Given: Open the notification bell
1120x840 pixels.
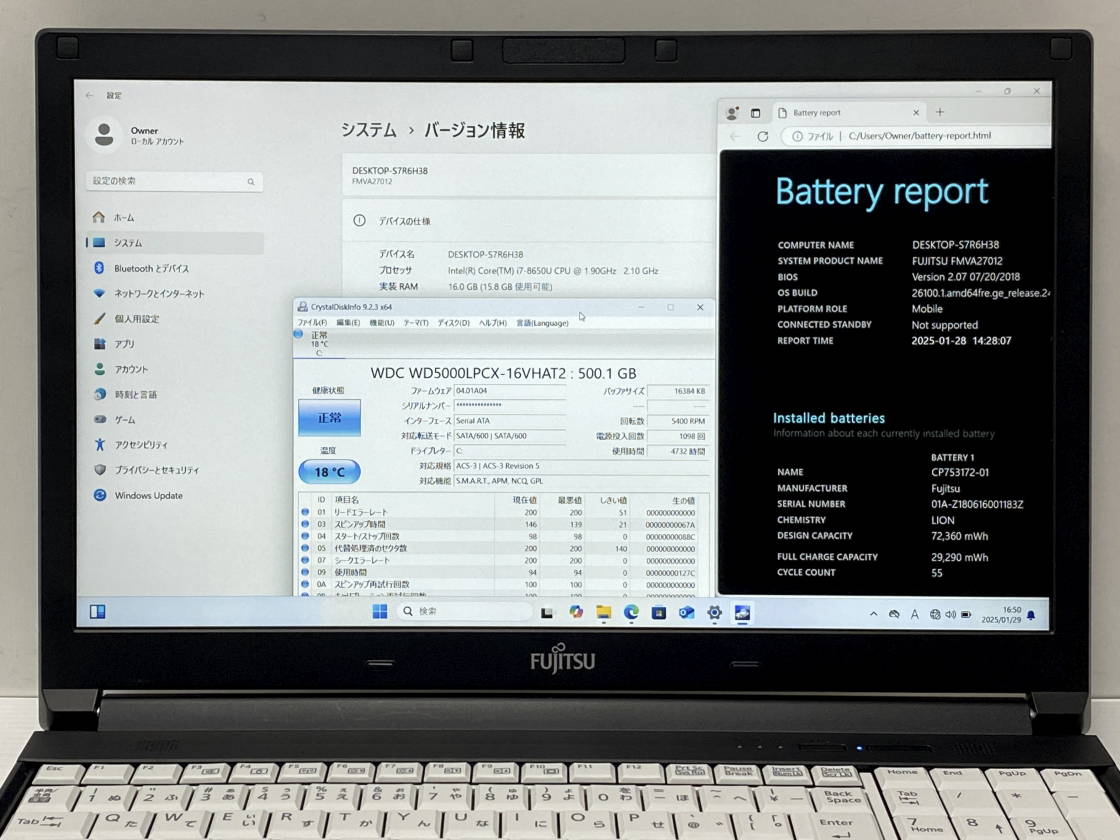Looking at the screenshot, I should point(1031,615).
